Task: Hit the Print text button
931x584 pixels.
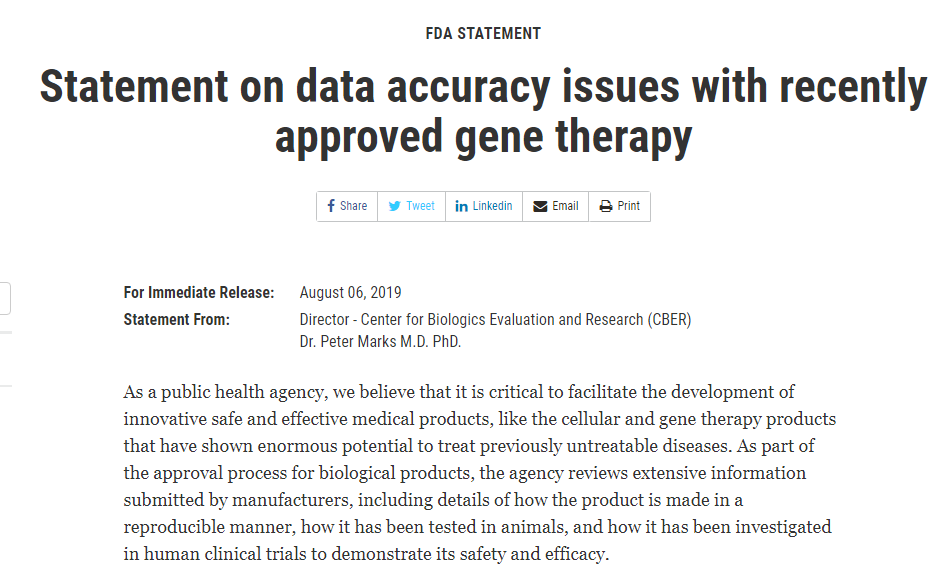Action: pyautogui.click(x=628, y=206)
